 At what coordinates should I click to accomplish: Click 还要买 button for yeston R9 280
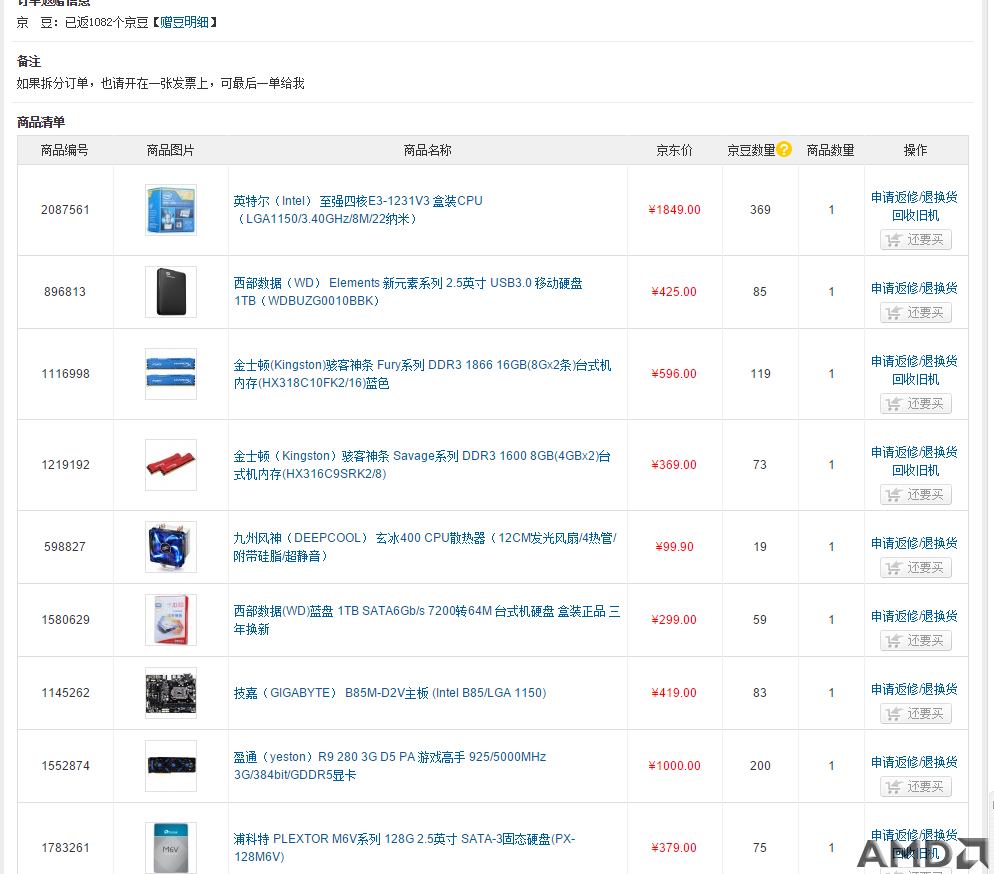(x=915, y=787)
